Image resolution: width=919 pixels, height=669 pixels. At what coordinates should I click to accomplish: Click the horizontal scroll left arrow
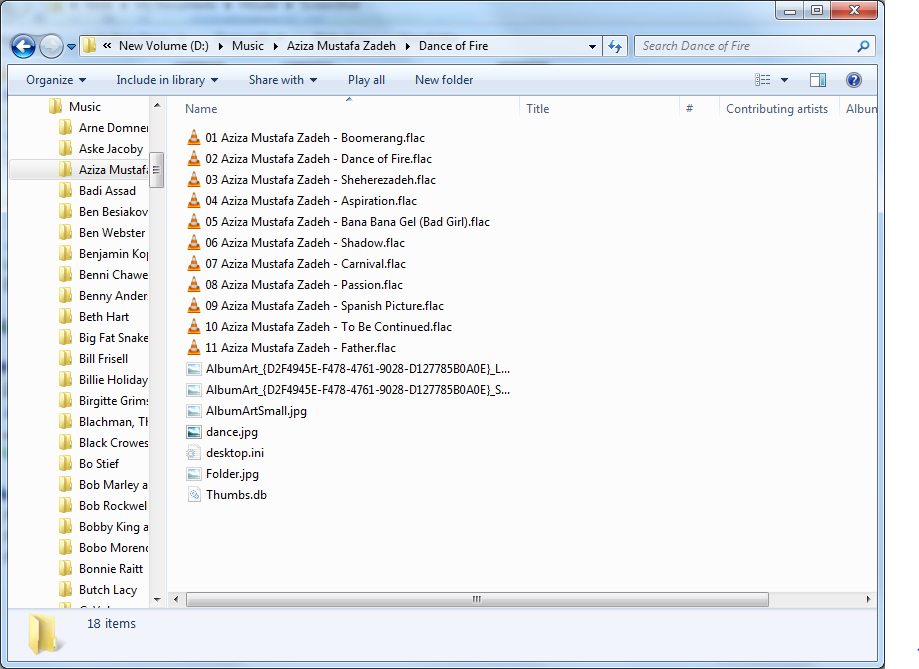tap(176, 599)
